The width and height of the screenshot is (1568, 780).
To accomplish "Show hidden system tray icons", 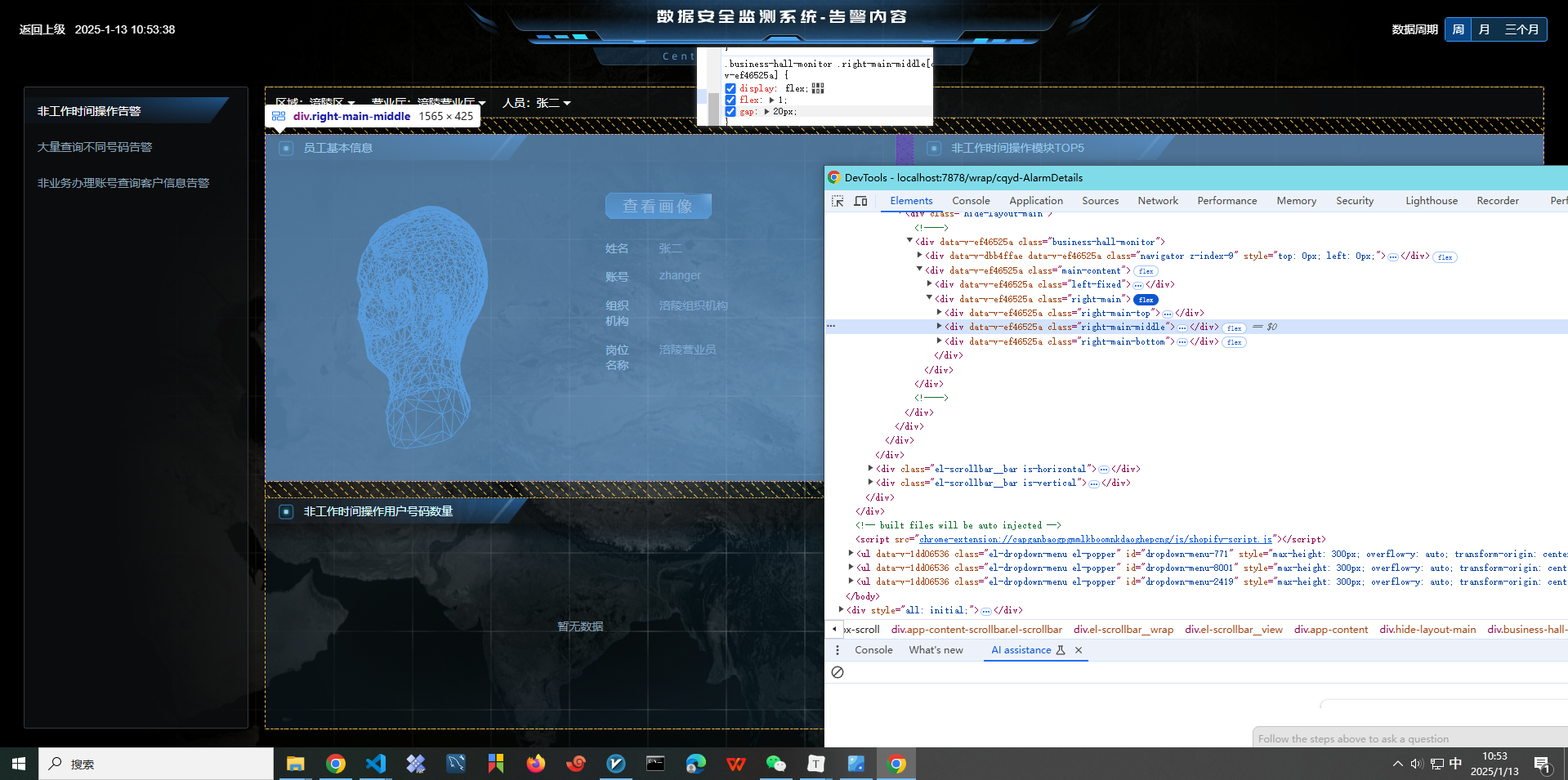I will (x=1398, y=764).
